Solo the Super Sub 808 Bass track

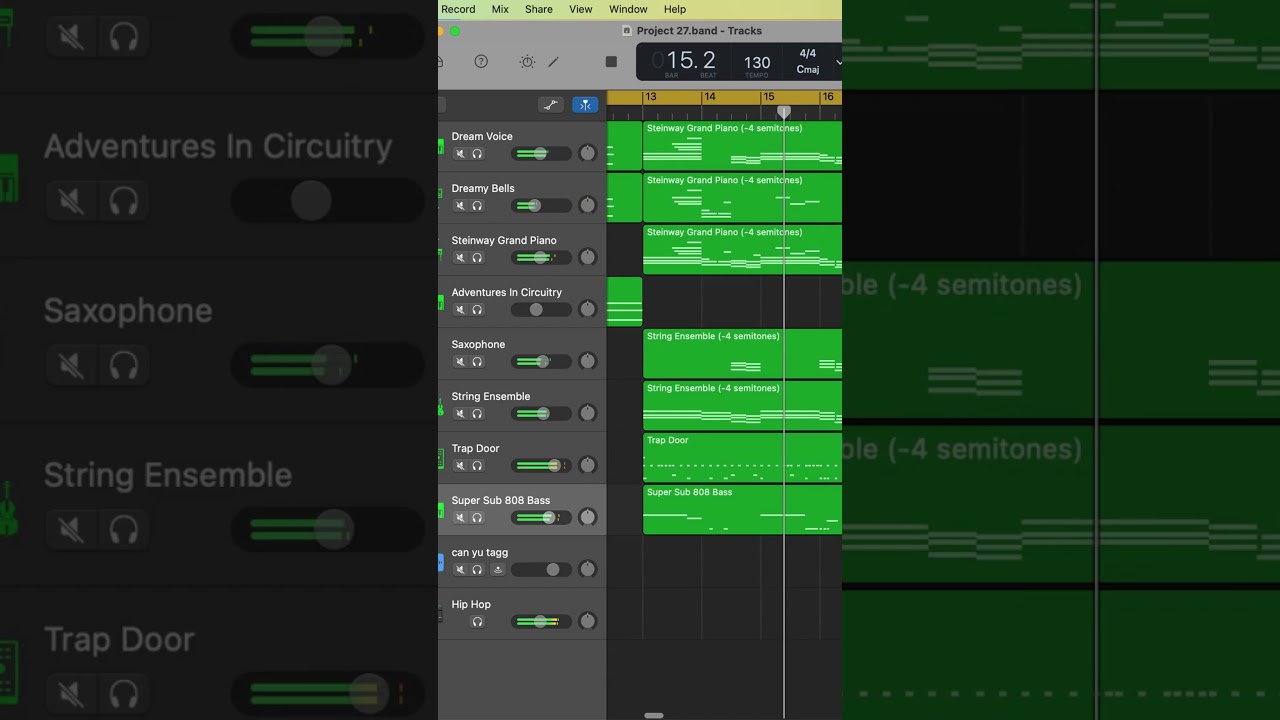477,517
